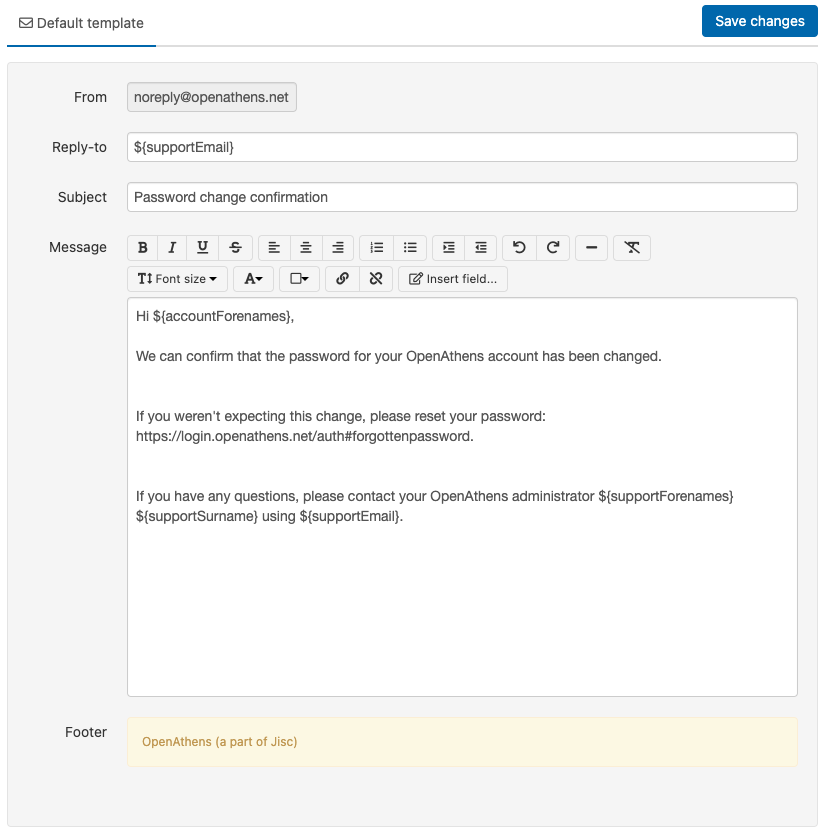This screenshot has height=835, width=821.
Task: Click the Subject input field
Action: point(462,197)
